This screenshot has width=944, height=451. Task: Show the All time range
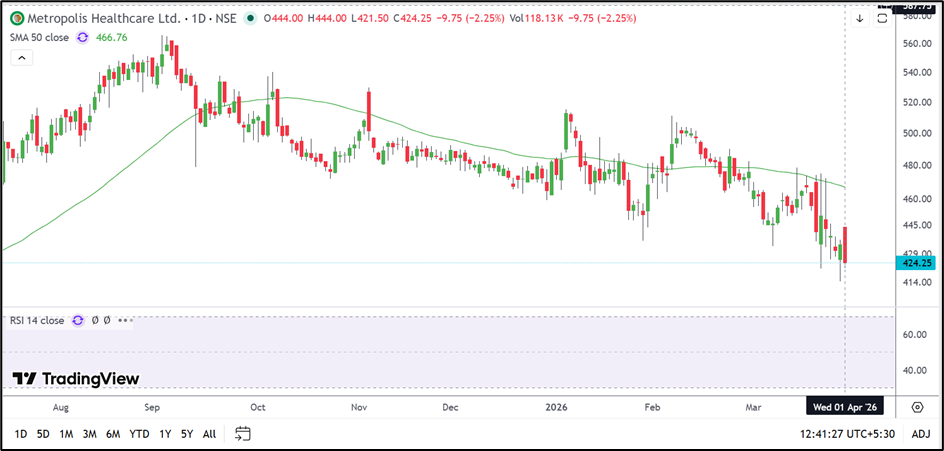pyautogui.click(x=209, y=434)
